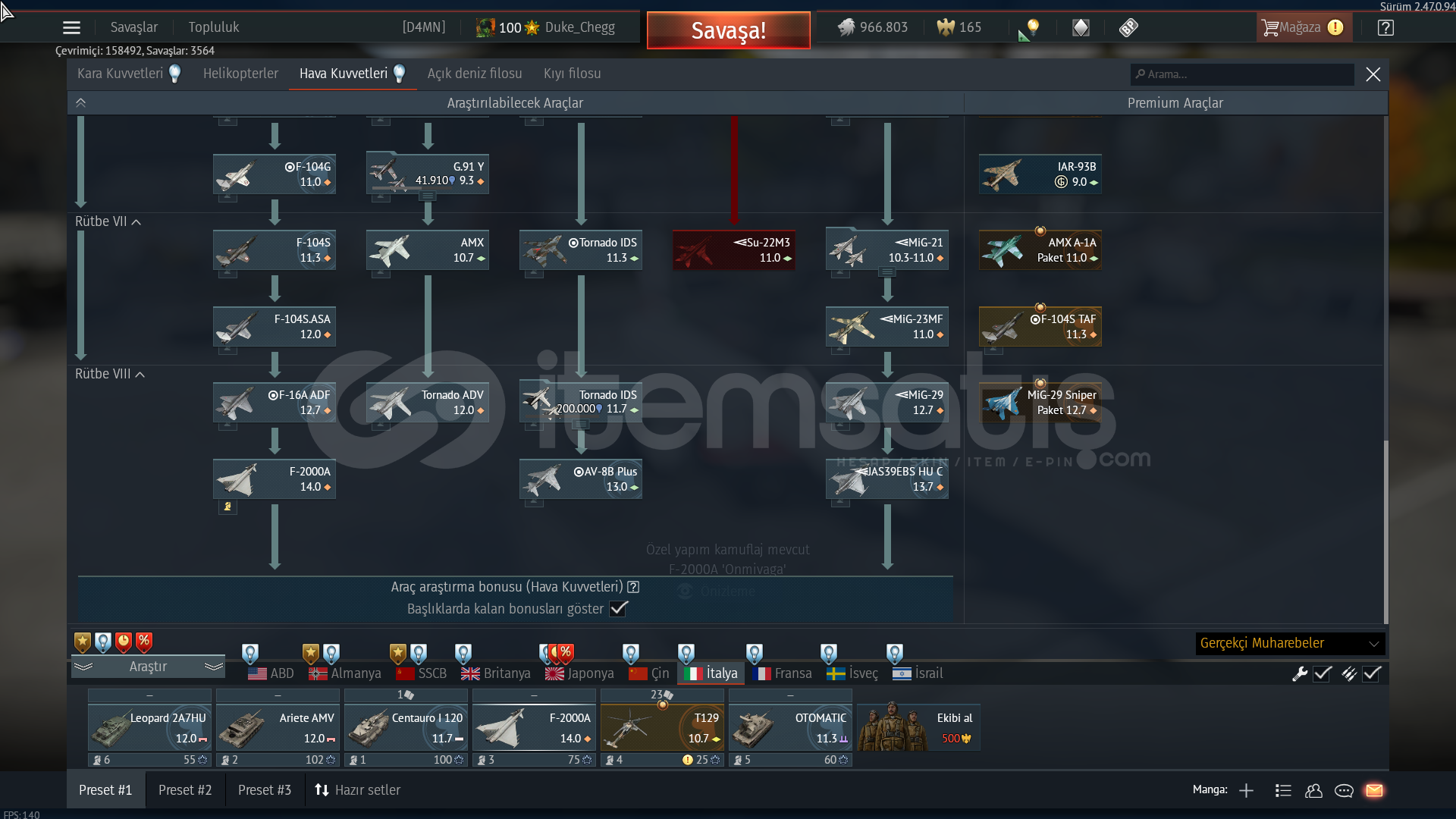Add a squad member with plus icon
This screenshot has height=819, width=1456.
pyautogui.click(x=1246, y=790)
